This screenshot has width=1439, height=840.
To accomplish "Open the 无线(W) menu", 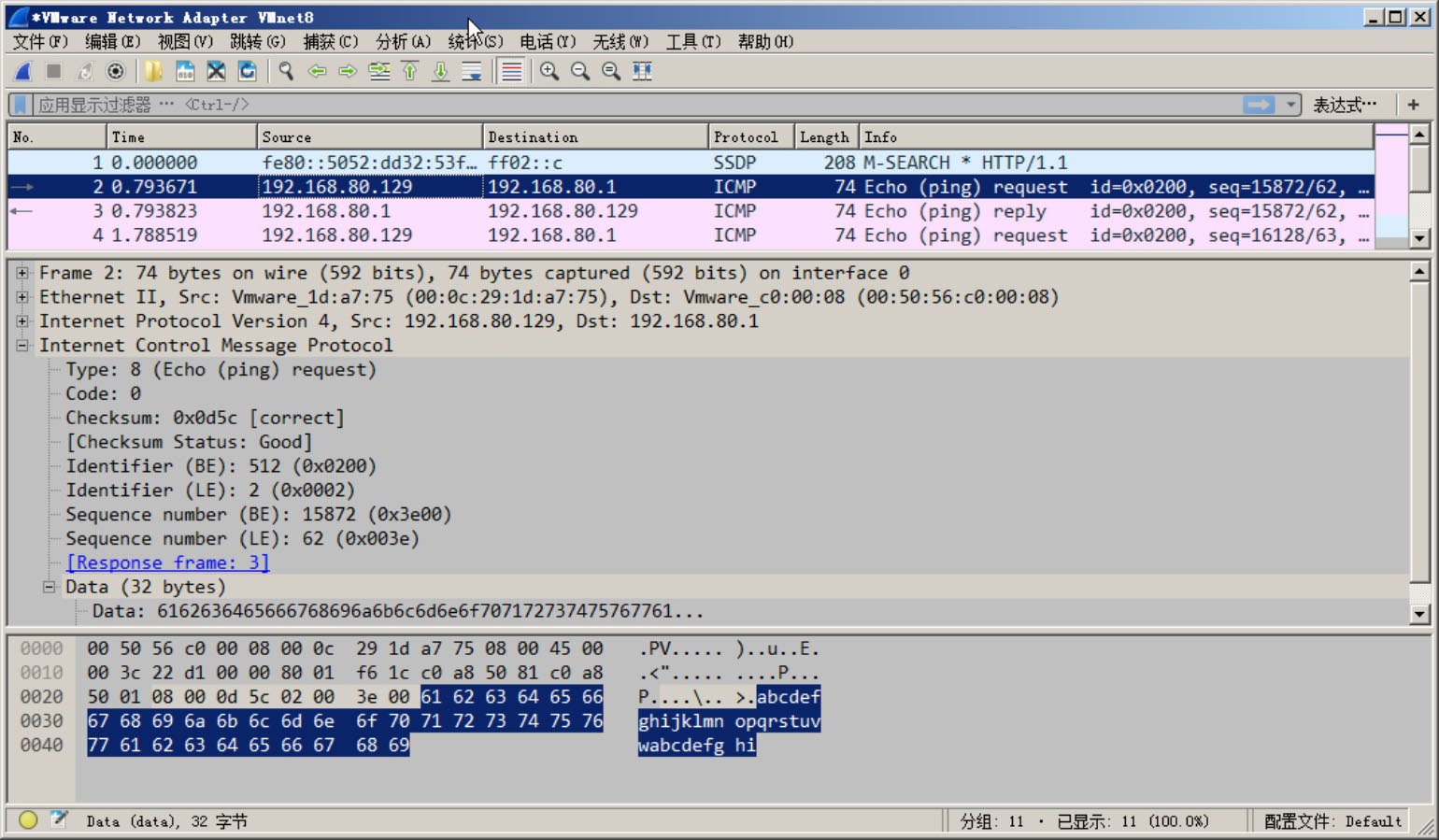I will click(620, 41).
